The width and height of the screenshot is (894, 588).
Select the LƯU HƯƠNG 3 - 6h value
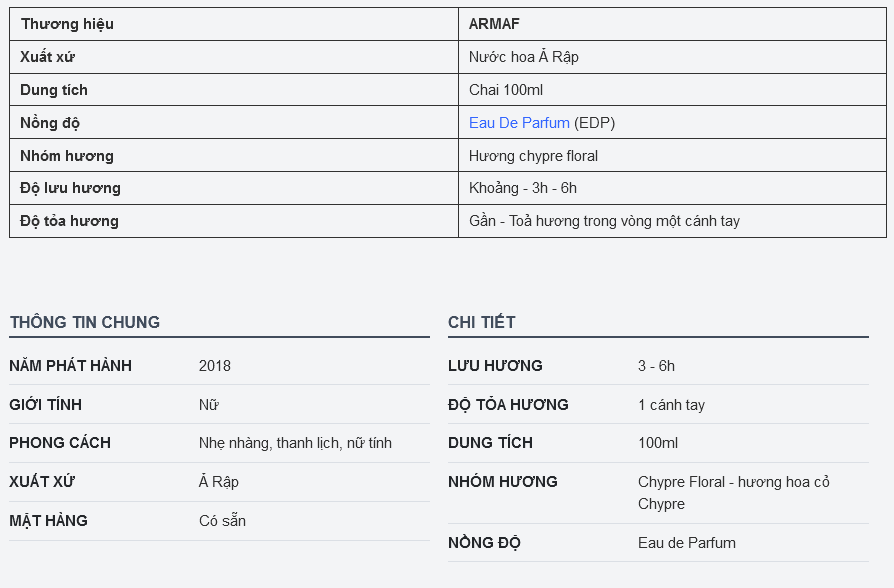656,366
